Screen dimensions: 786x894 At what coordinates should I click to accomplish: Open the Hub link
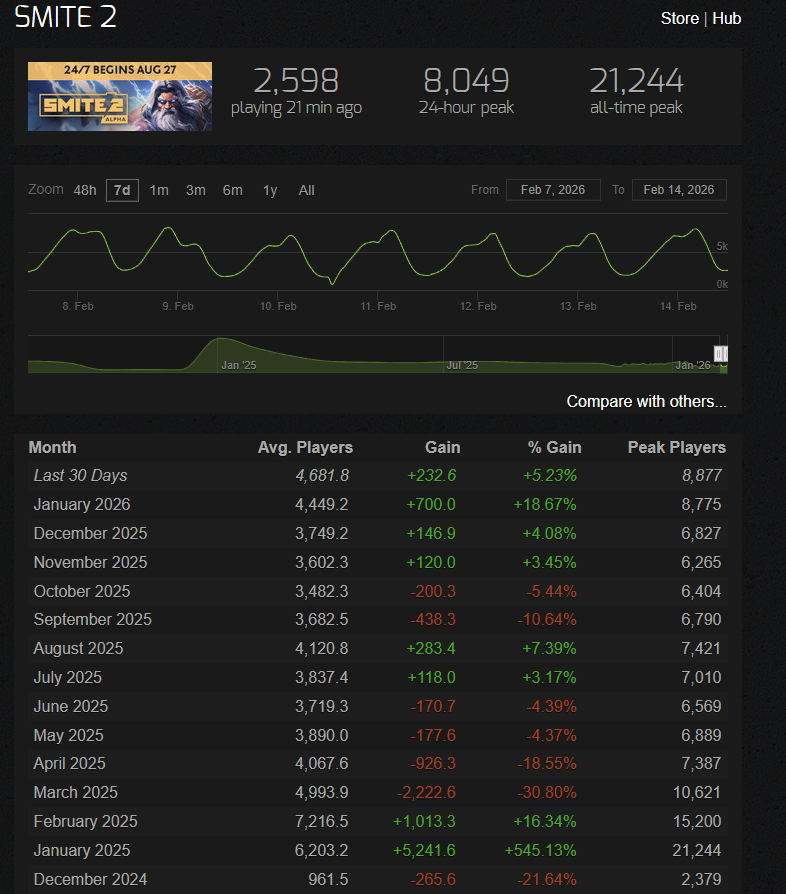click(727, 18)
